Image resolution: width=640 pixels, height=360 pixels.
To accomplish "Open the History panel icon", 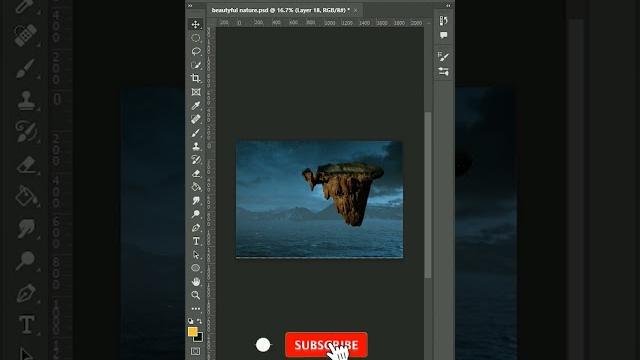I will (444, 20).
